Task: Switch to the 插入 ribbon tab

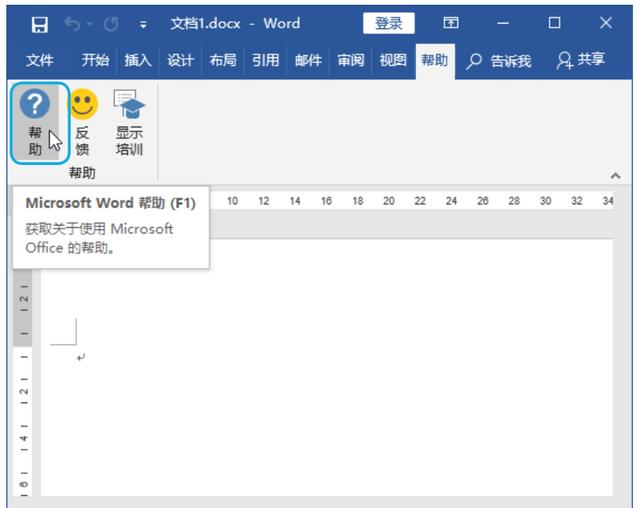Action: tap(138, 60)
